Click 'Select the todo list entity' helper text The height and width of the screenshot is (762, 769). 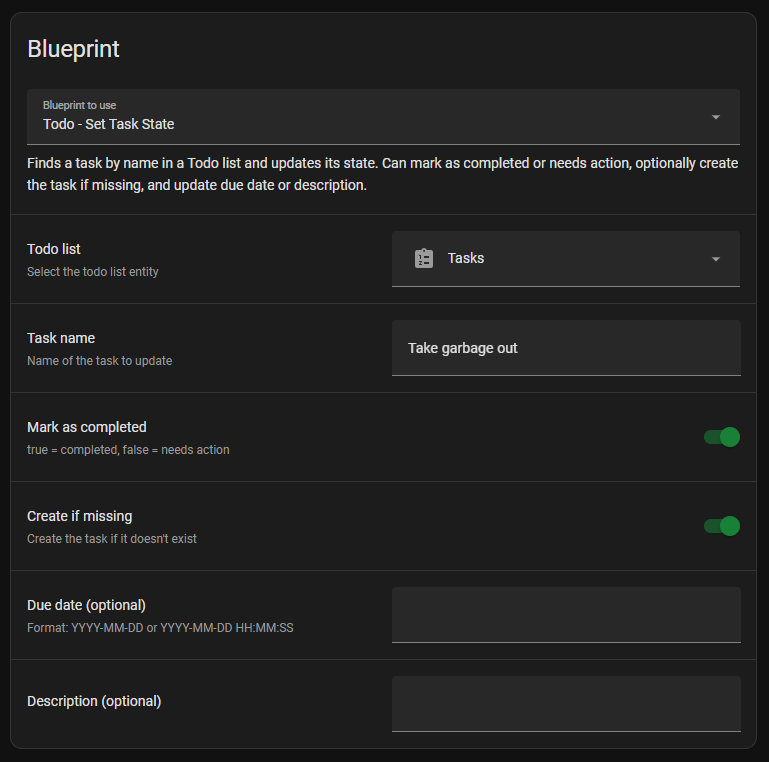point(92,272)
